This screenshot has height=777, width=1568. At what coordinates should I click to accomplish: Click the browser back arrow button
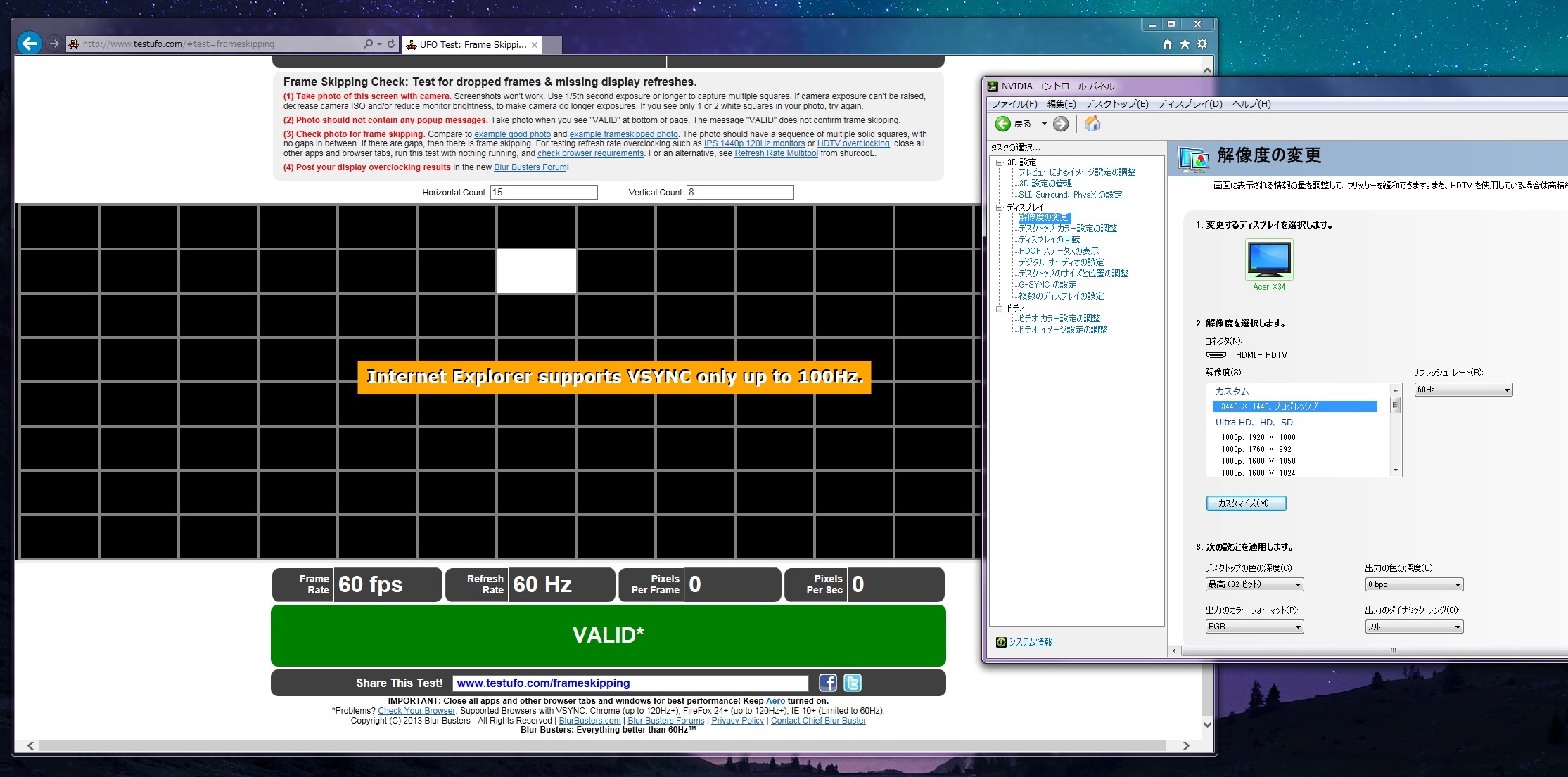pos(30,44)
